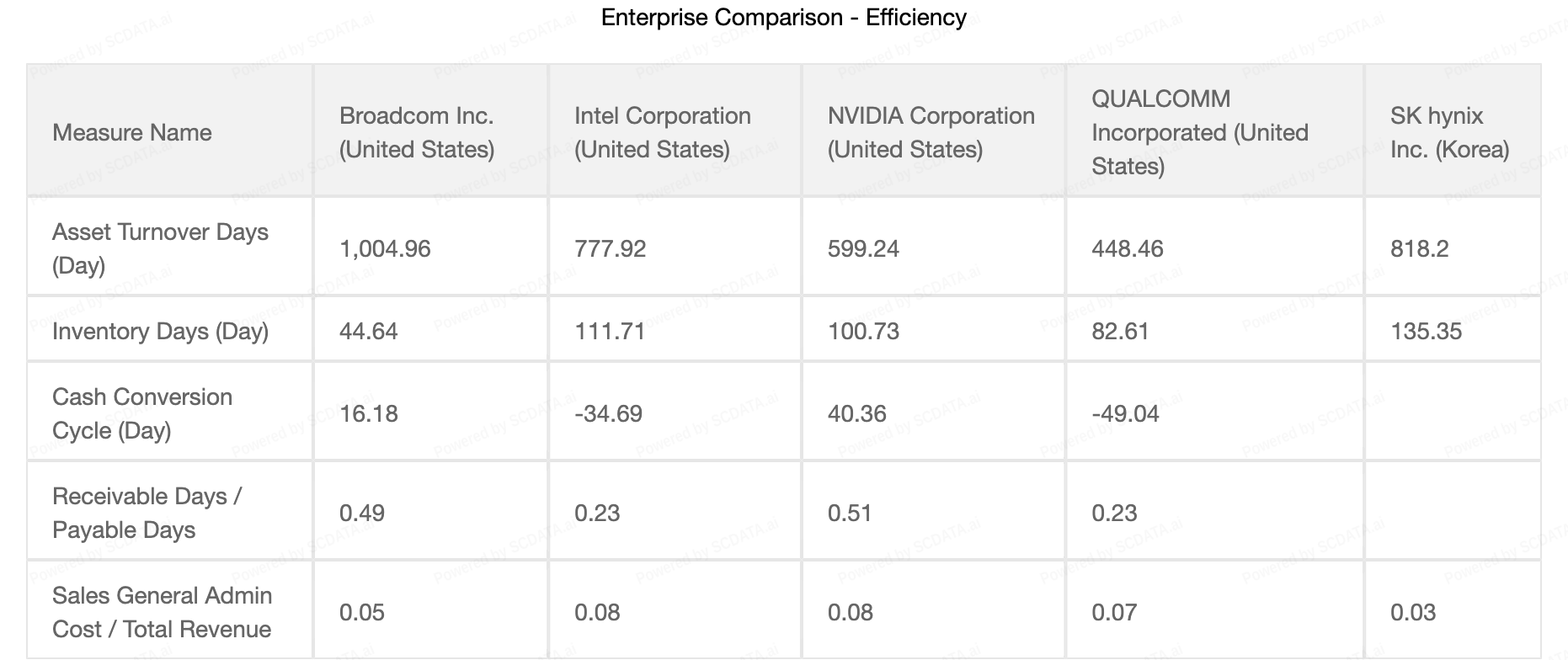Select NVIDIA's receivable/payable ratio 0.51
1568x660 pixels.
849,513
